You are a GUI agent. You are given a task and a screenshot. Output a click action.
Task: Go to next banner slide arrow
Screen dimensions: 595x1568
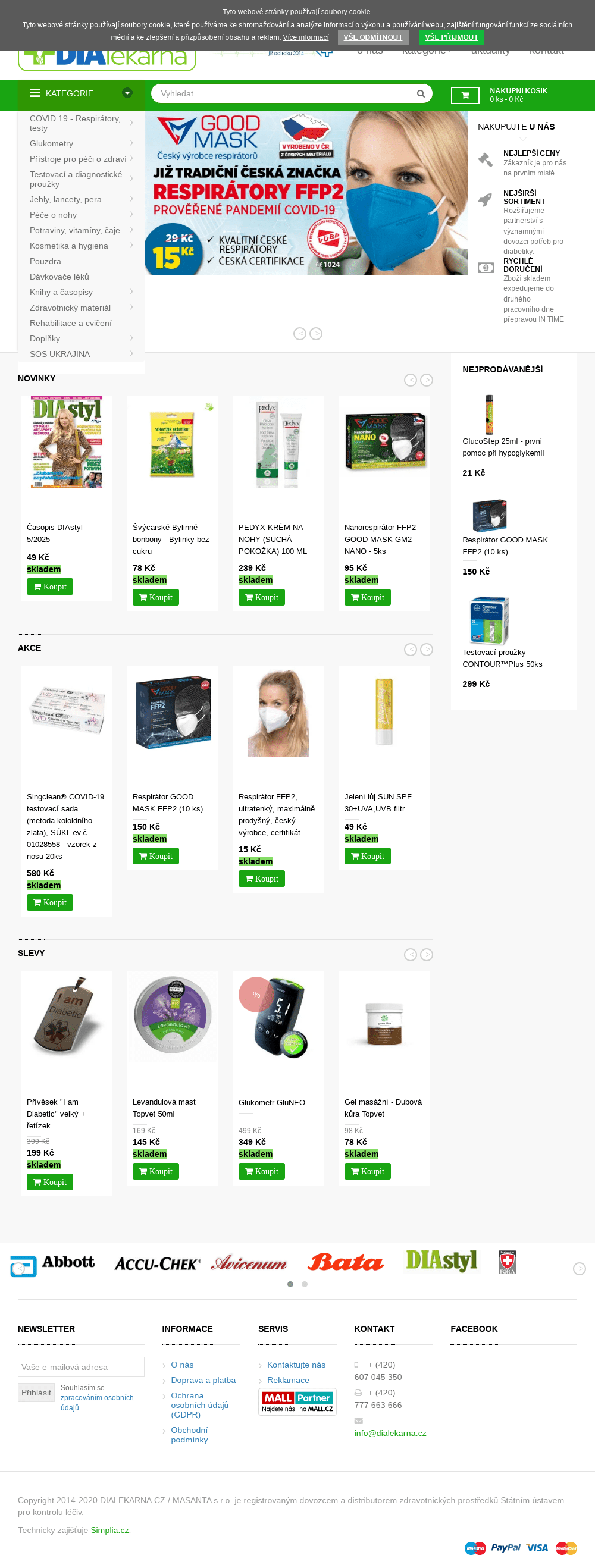315,334
